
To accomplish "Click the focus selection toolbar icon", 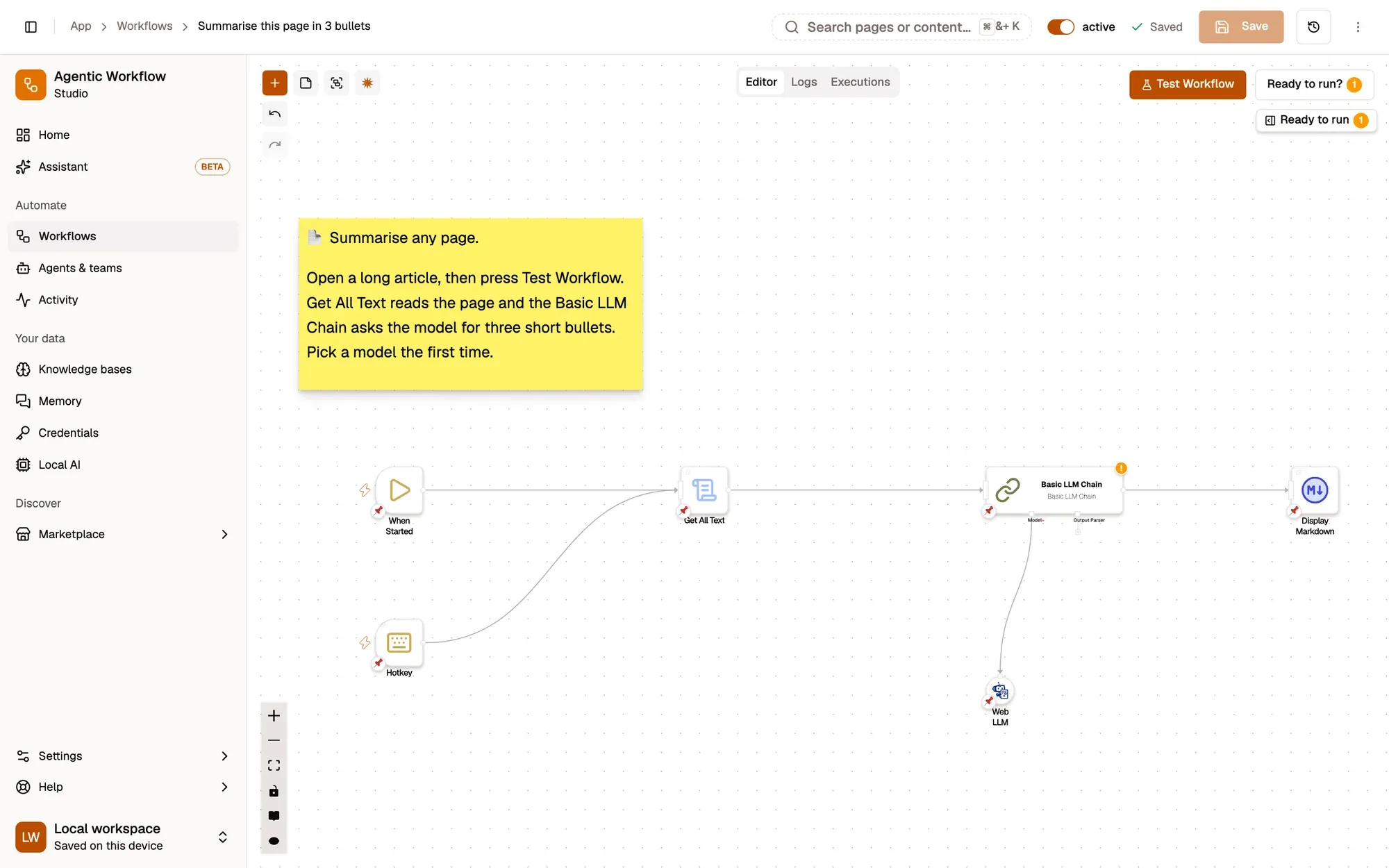I will (x=337, y=83).
